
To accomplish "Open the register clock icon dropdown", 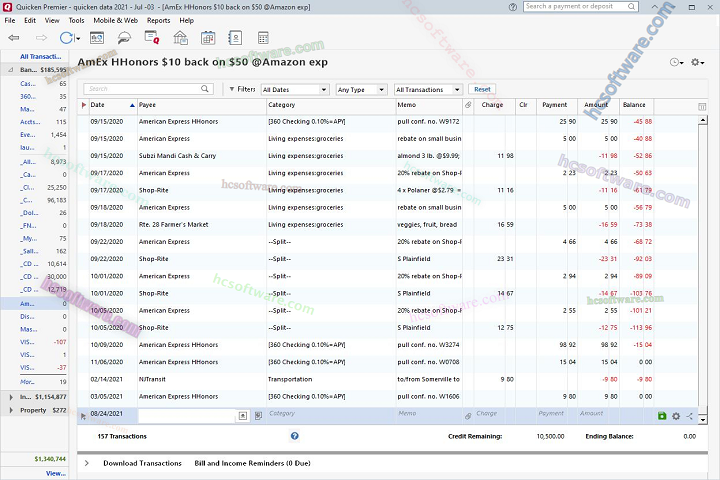I will coord(676,62).
